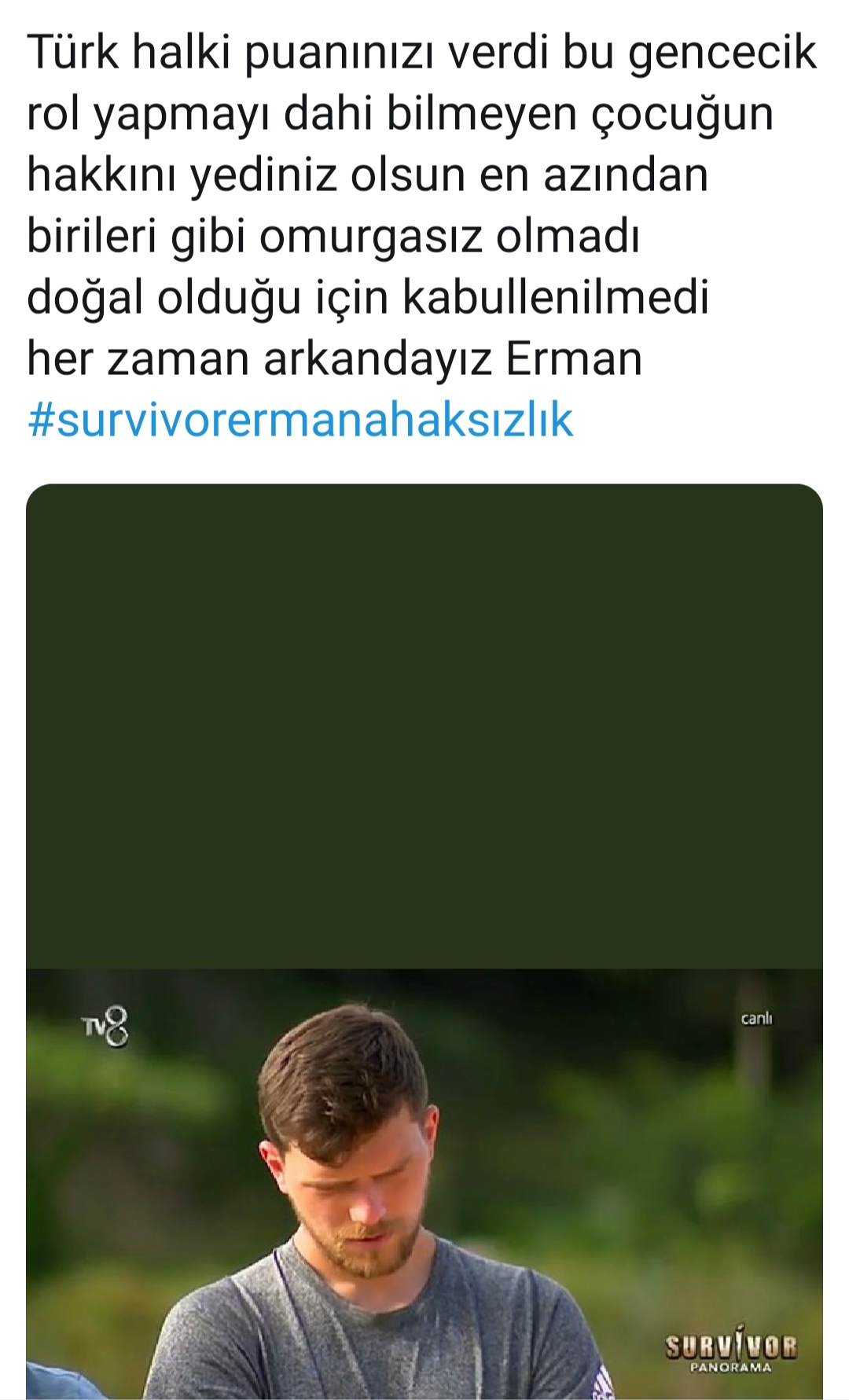Click the TV8 channel logo watermark
Screen dimensions: 849x1400
coord(105,1027)
